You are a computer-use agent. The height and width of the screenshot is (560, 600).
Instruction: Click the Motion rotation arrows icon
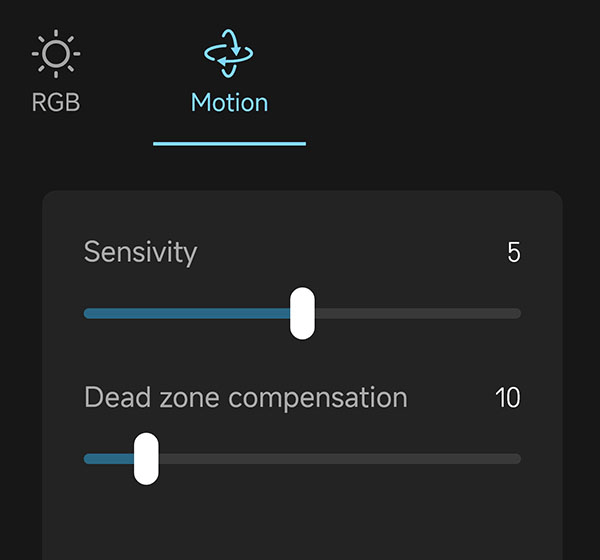tap(229, 53)
